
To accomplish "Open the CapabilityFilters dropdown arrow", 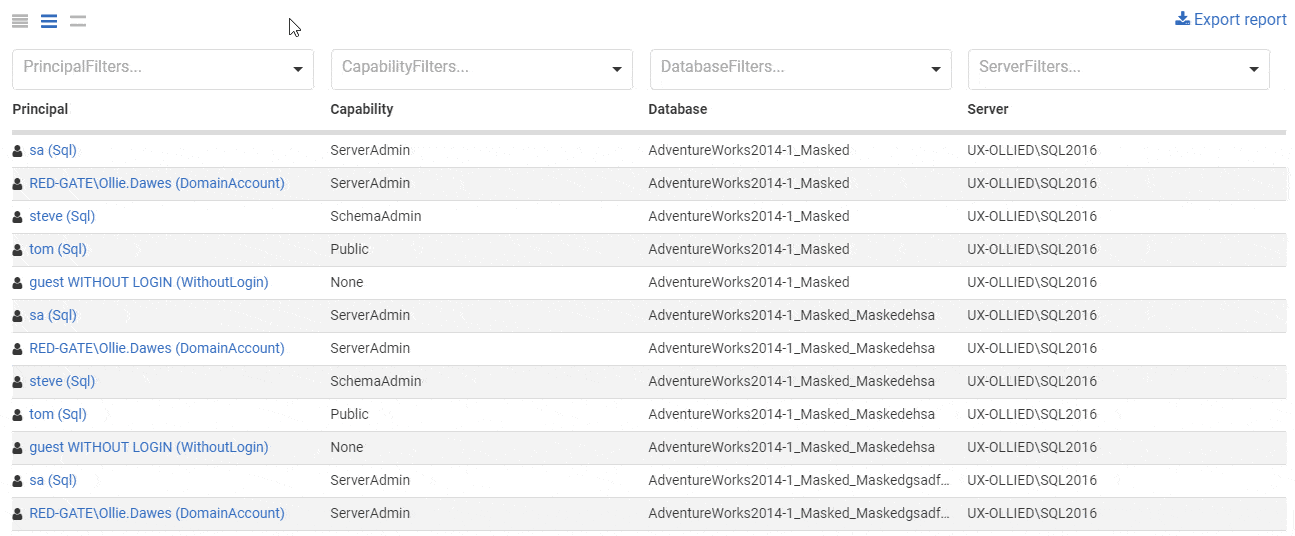I will tap(617, 70).
